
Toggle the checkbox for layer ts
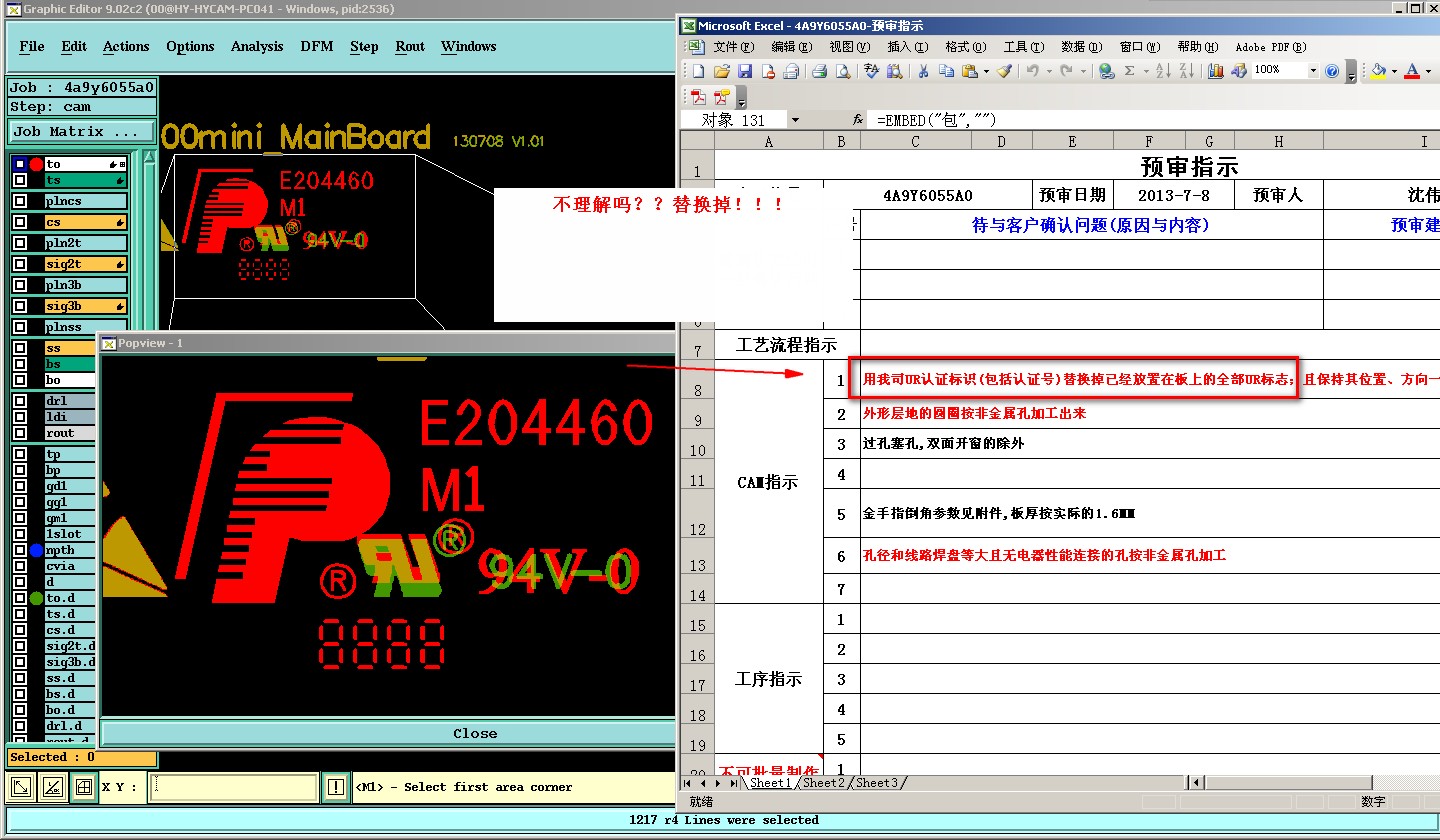coord(20,180)
